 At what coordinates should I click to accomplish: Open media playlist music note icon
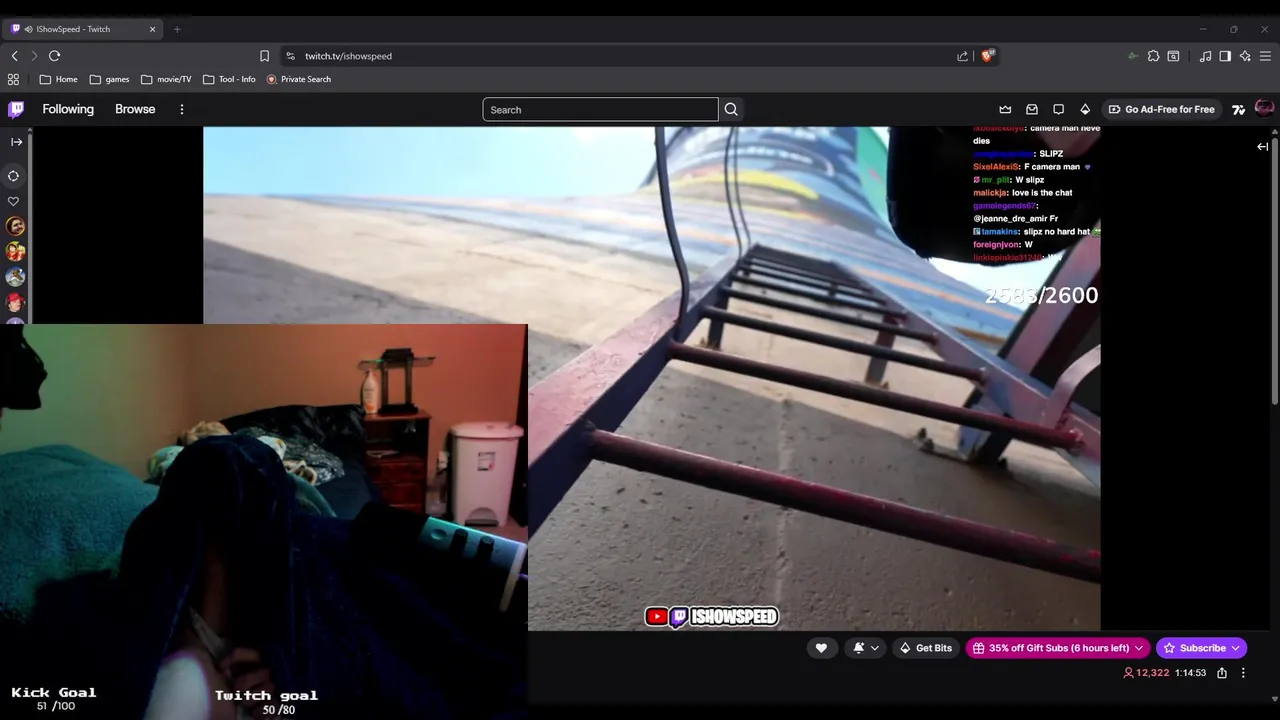coord(1205,56)
